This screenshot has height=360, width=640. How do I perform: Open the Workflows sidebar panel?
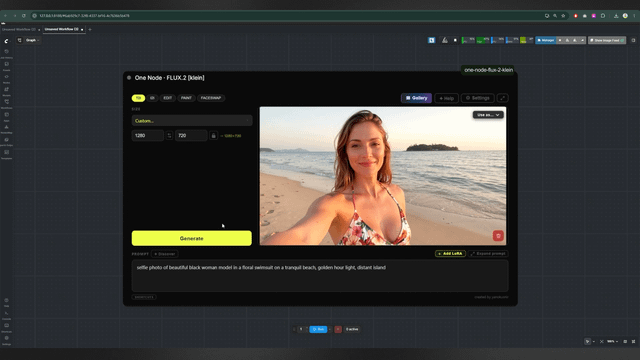point(7,104)
